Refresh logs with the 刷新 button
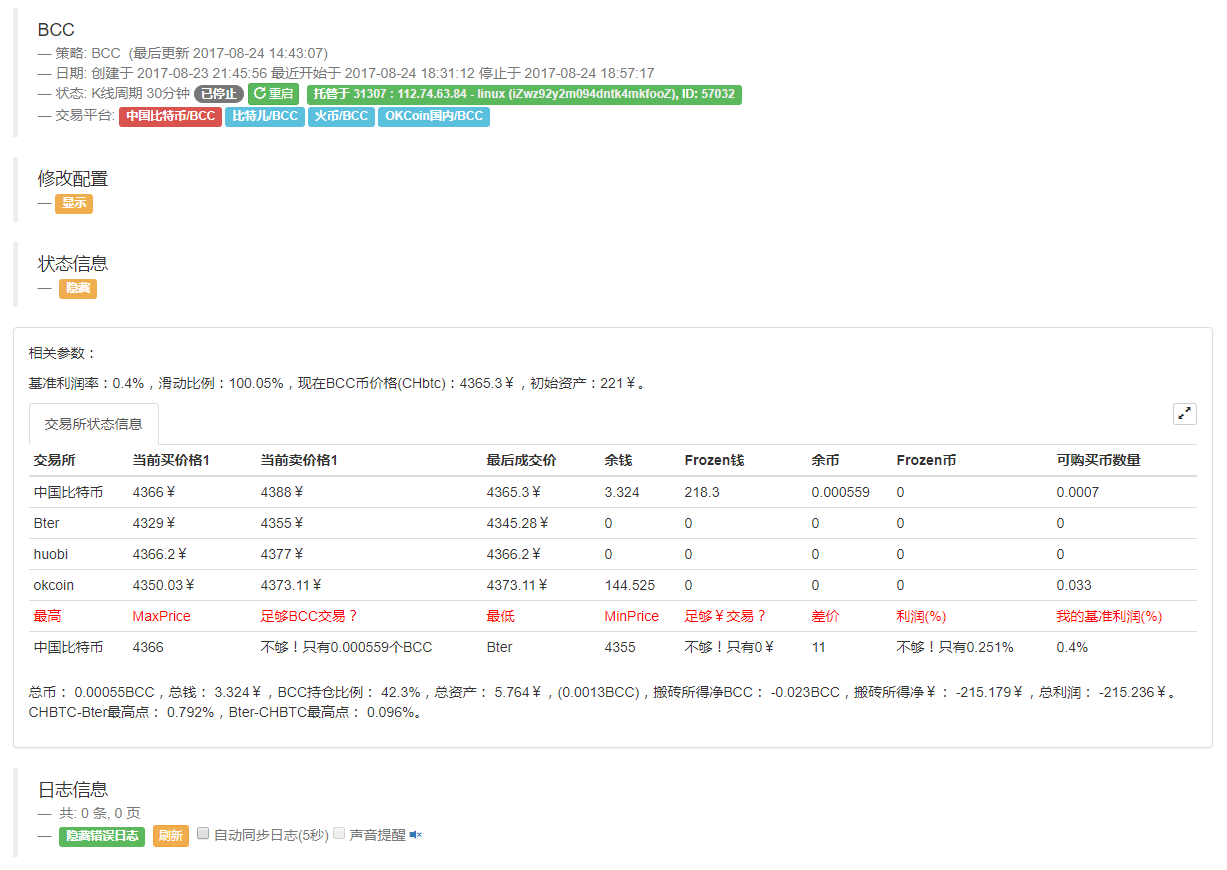The image size is (1227, 870). tap(171, 836)
